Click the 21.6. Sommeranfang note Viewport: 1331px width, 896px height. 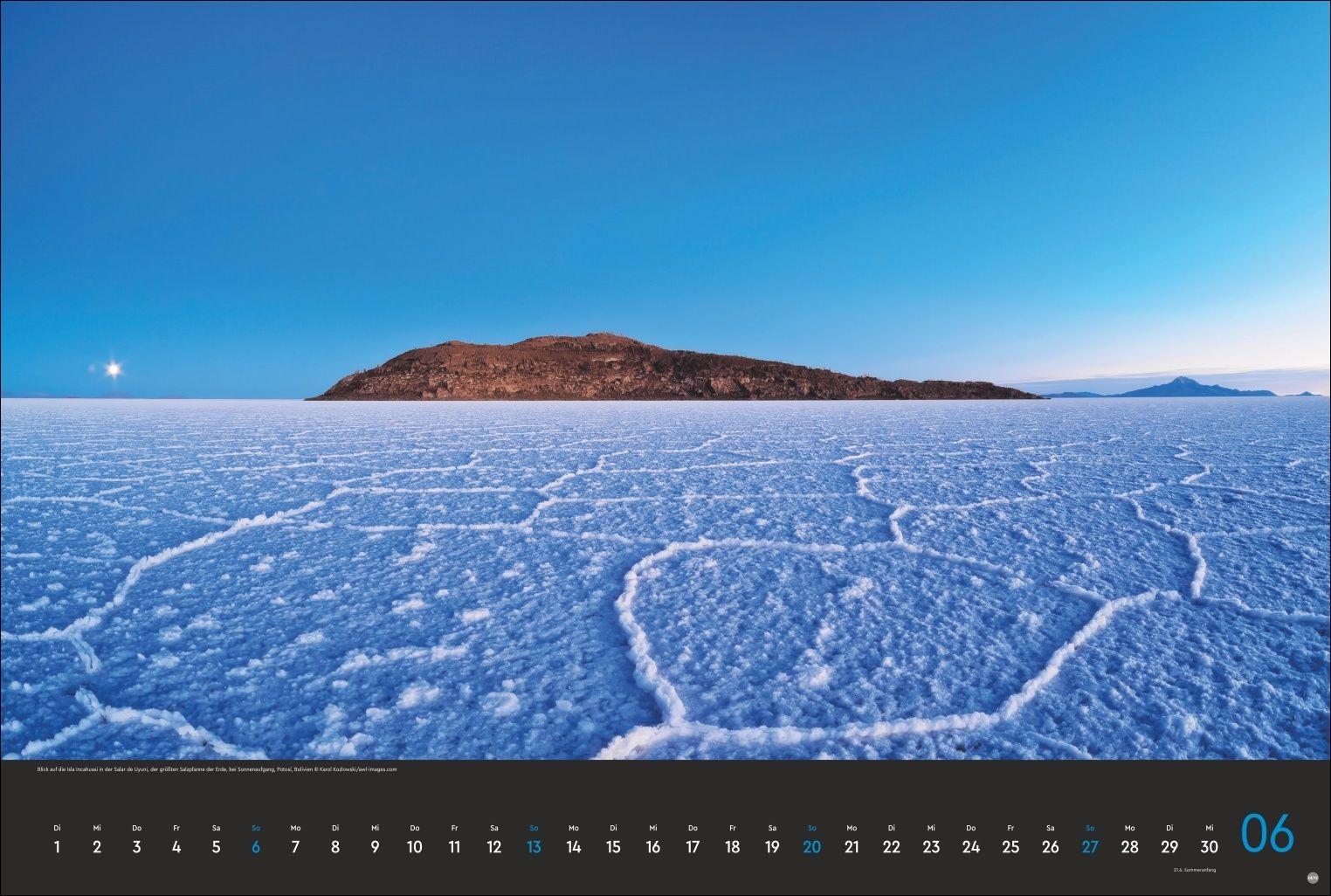pos(1195,870)
